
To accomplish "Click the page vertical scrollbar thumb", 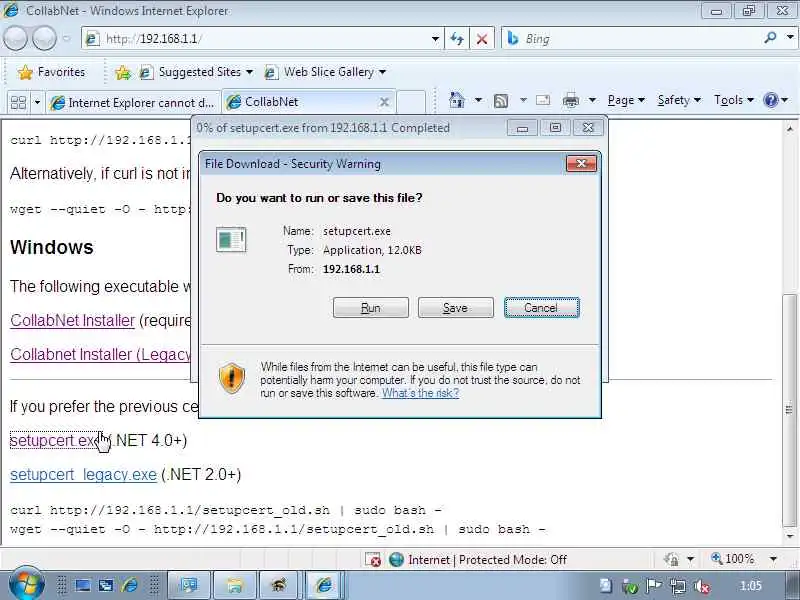I will [x=790, y=410].
